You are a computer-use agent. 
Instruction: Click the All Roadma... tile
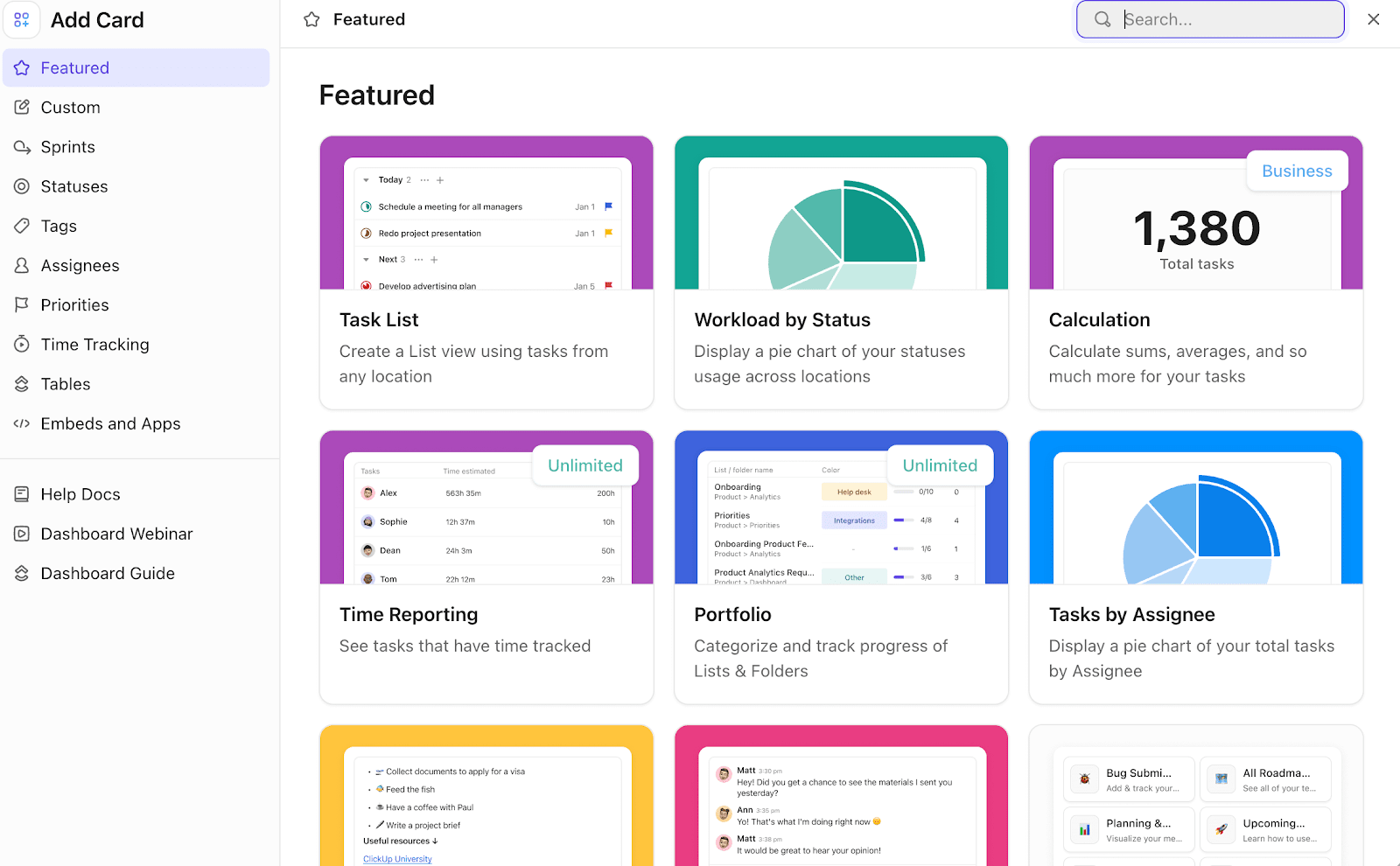pos(1265,779)
